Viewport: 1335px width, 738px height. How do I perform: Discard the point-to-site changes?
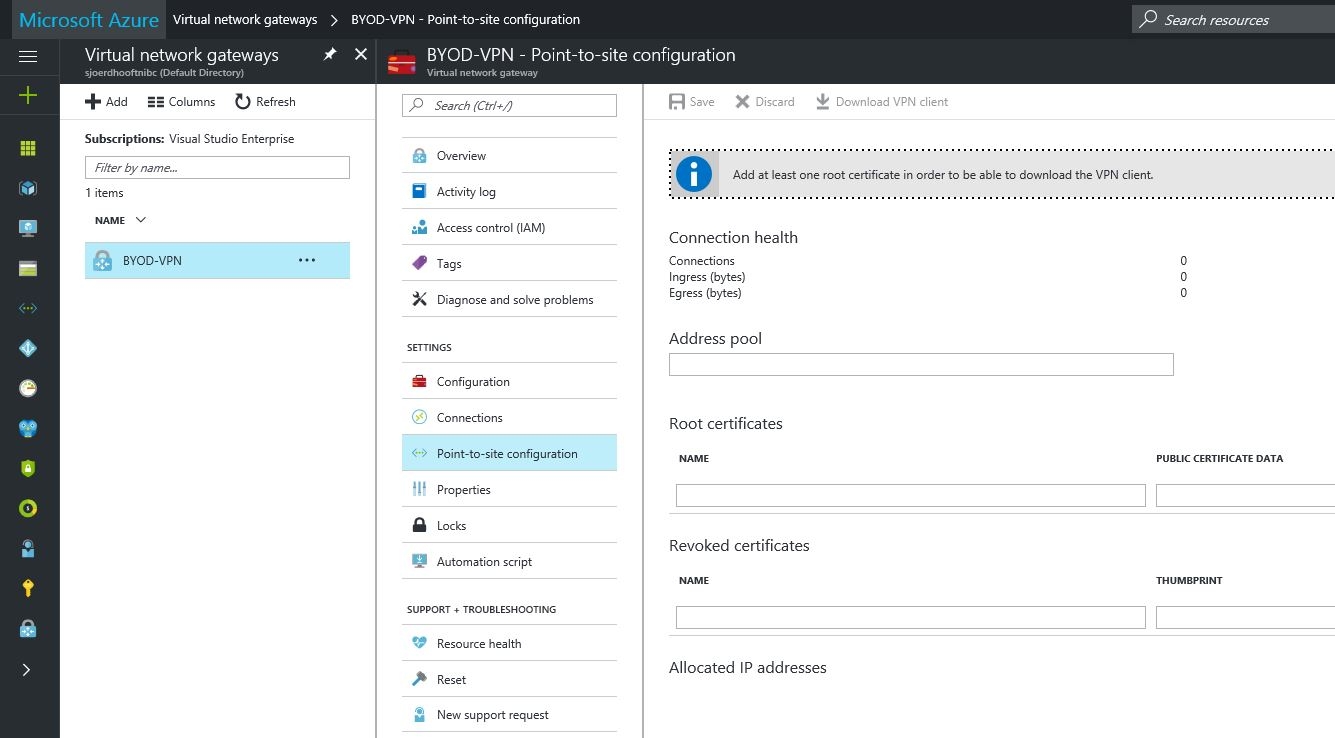click(x=765, y=101)
